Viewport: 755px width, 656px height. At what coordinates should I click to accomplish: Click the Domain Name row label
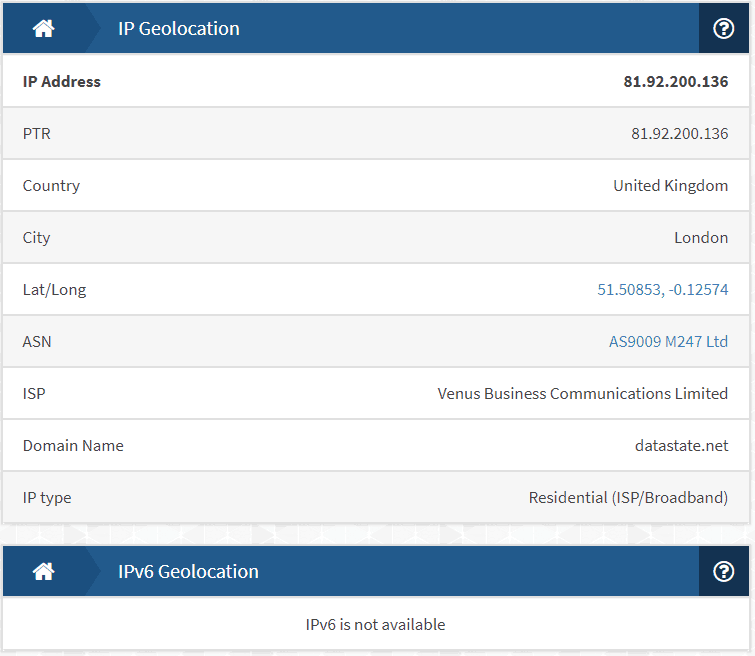[73, 446]
